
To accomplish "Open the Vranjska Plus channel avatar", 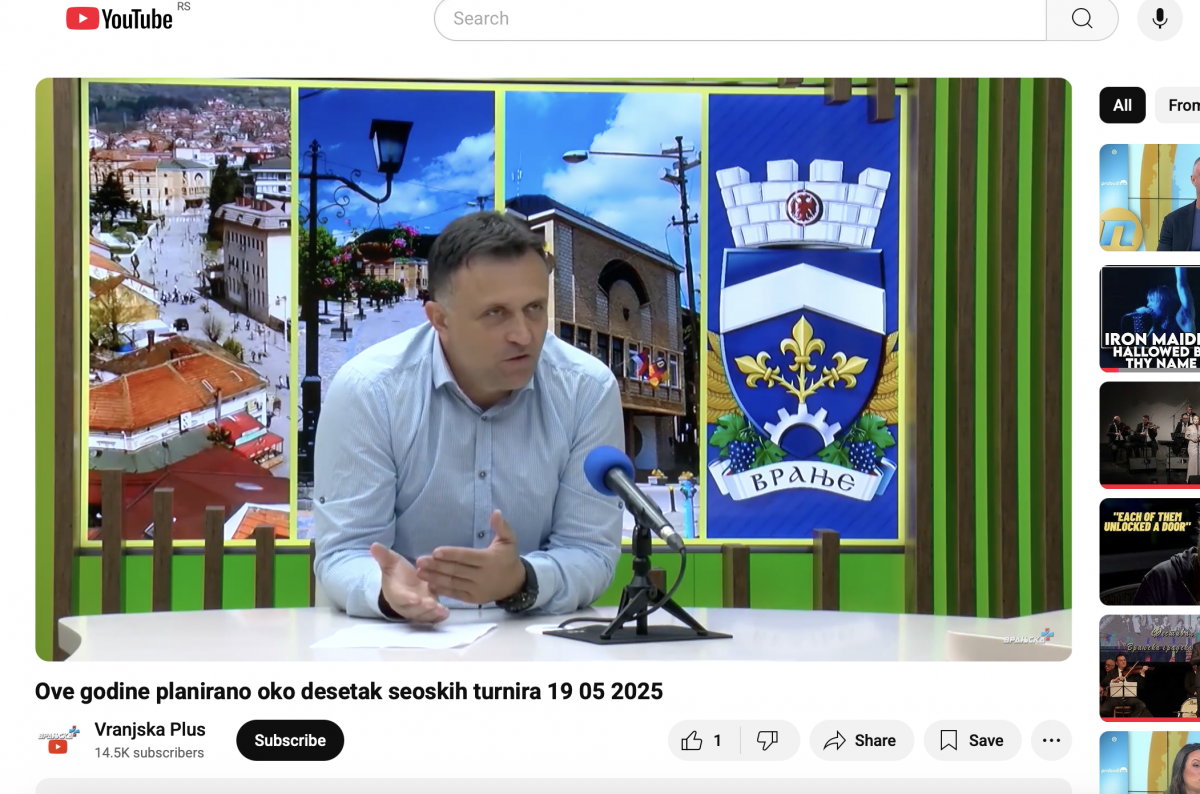I will tap(58, 740).
